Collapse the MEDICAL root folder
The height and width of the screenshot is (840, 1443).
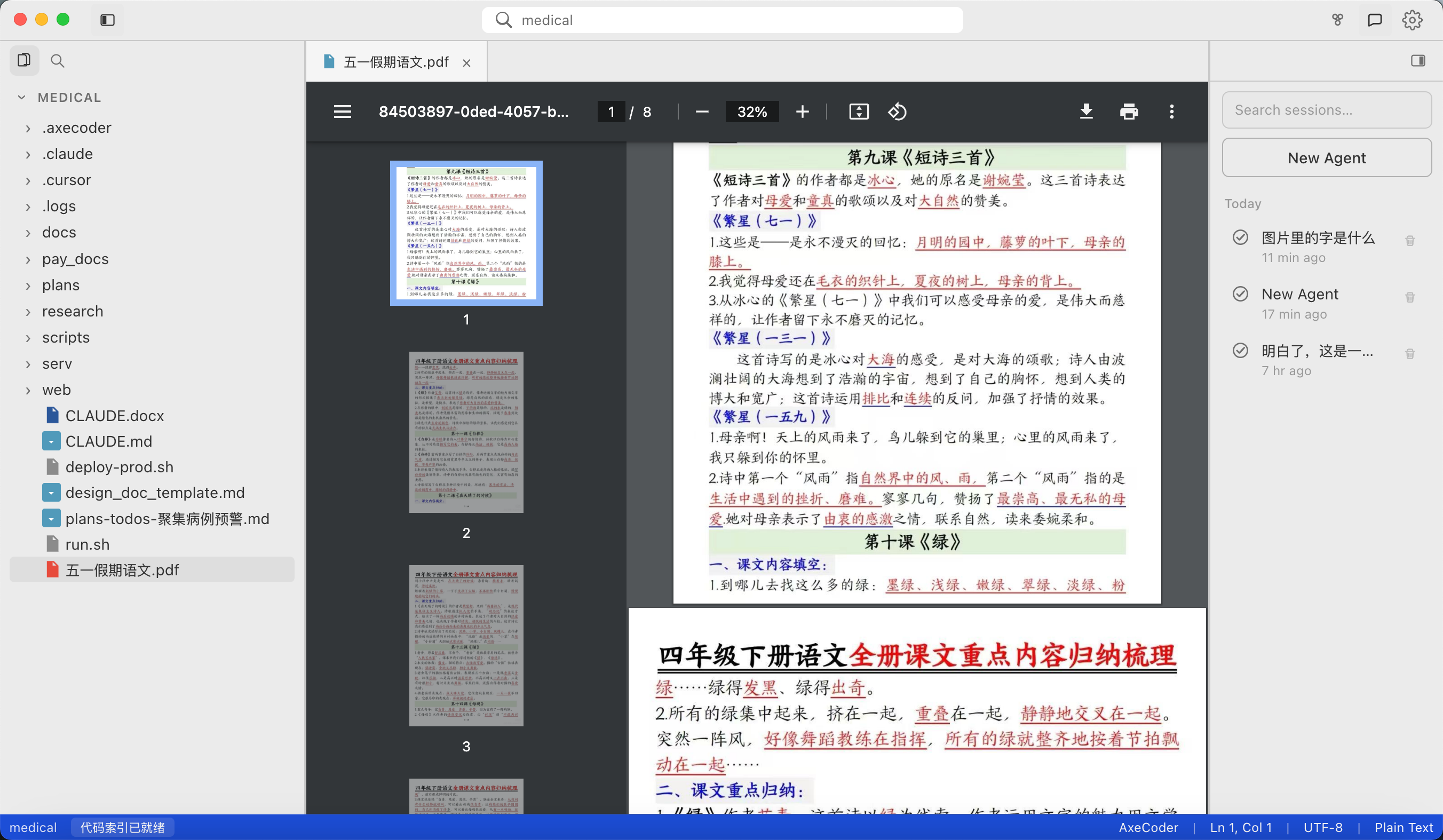point(22,97)
